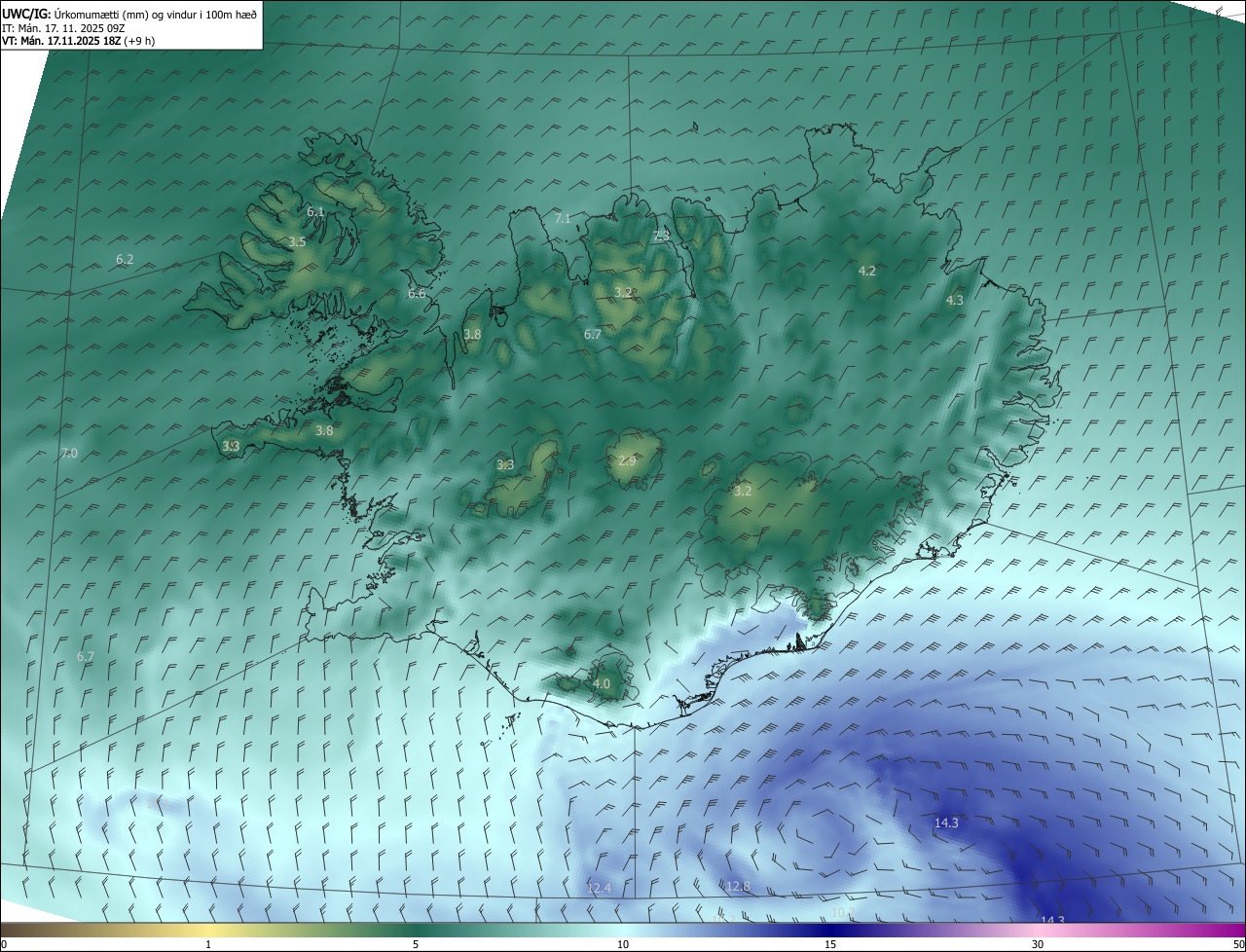The width and height of the screenshot is (1246, 952).
Task: Click the 1 tick on the color scale
Action: pos(208,944)
